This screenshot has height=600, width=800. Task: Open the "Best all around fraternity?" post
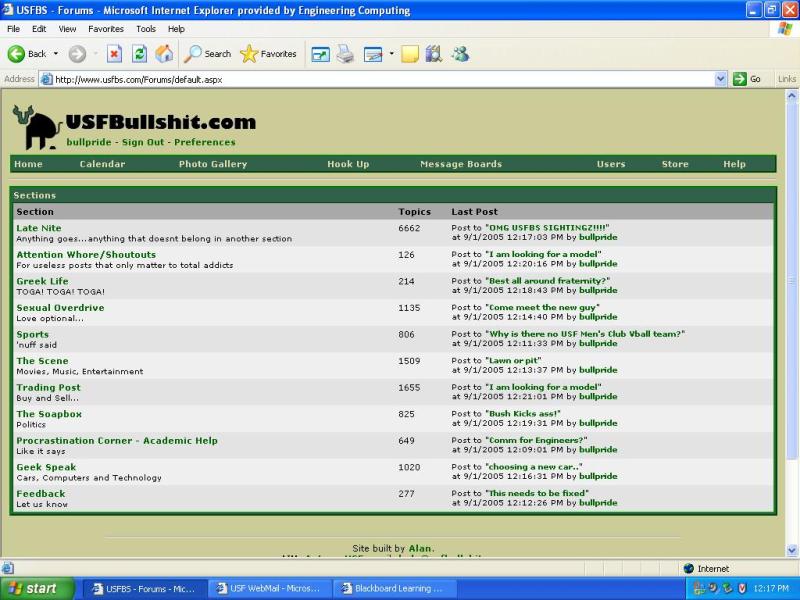point(547,281)
